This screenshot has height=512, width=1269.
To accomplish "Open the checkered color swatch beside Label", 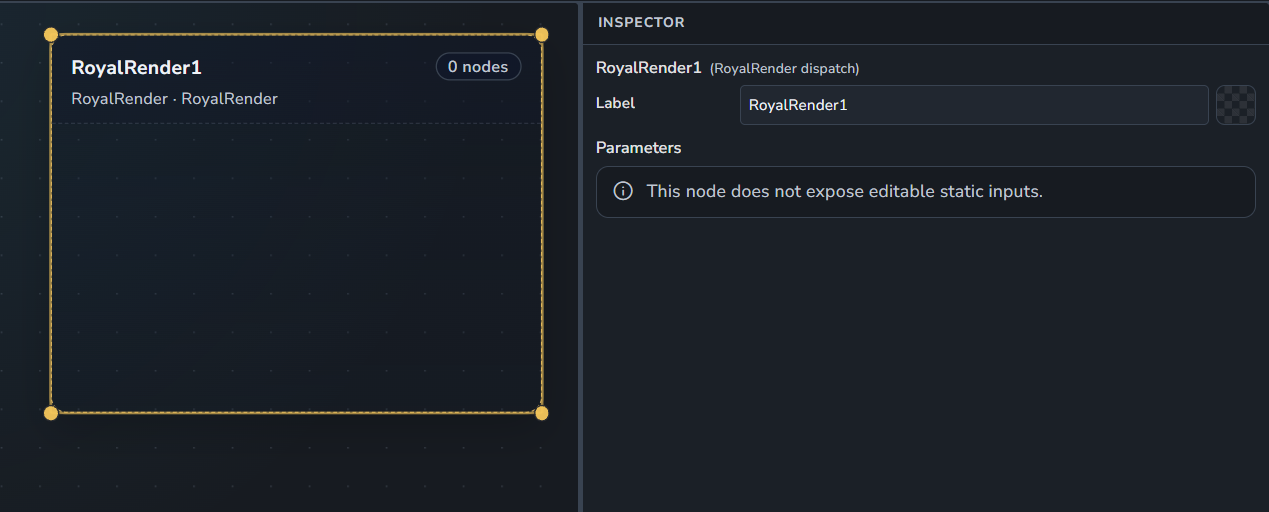I will [x=1236, y=105].
